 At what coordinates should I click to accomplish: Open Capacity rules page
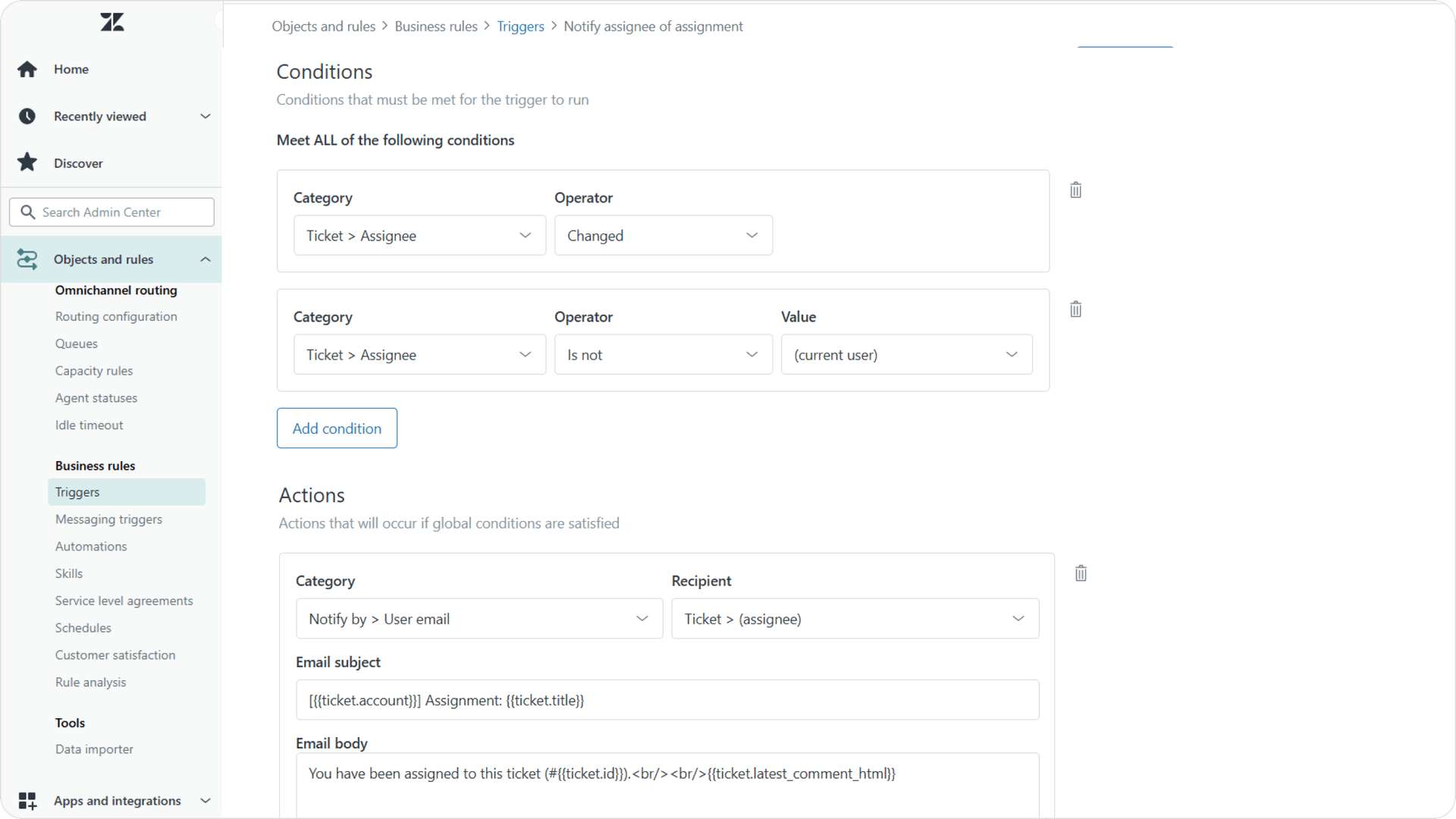pyautogui.click(x=94, y=371)
